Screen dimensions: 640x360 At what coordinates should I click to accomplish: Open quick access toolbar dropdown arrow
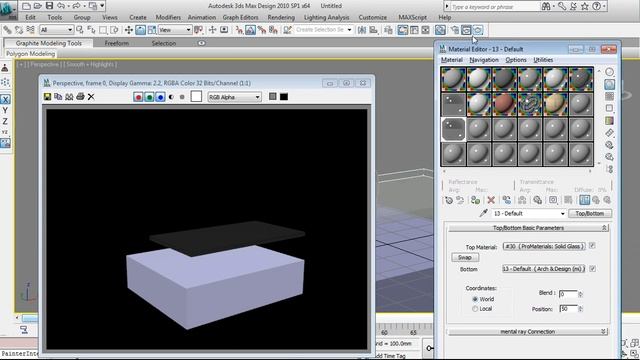[102, 6]
